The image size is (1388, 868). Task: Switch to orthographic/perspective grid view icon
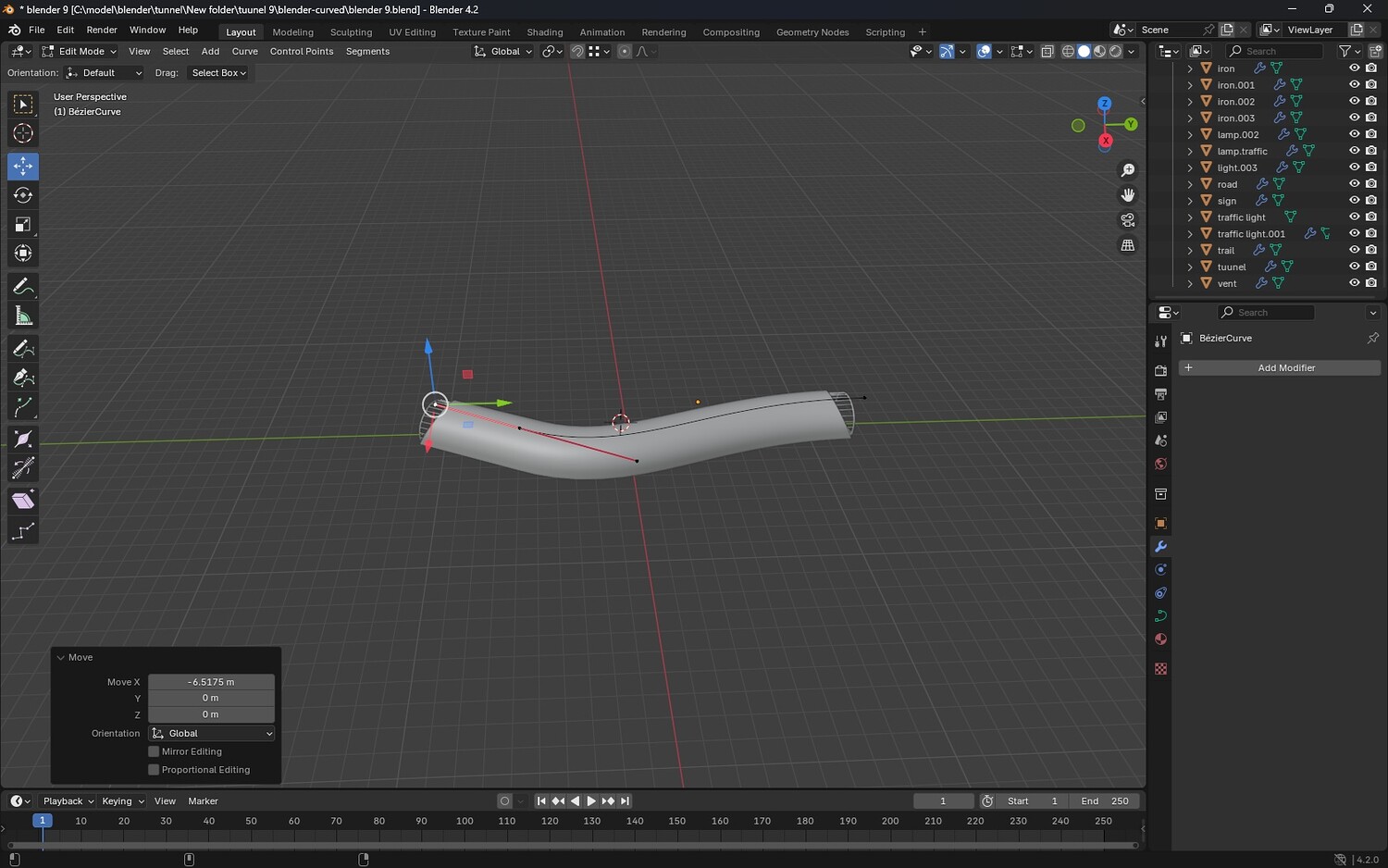point(1127,245)
